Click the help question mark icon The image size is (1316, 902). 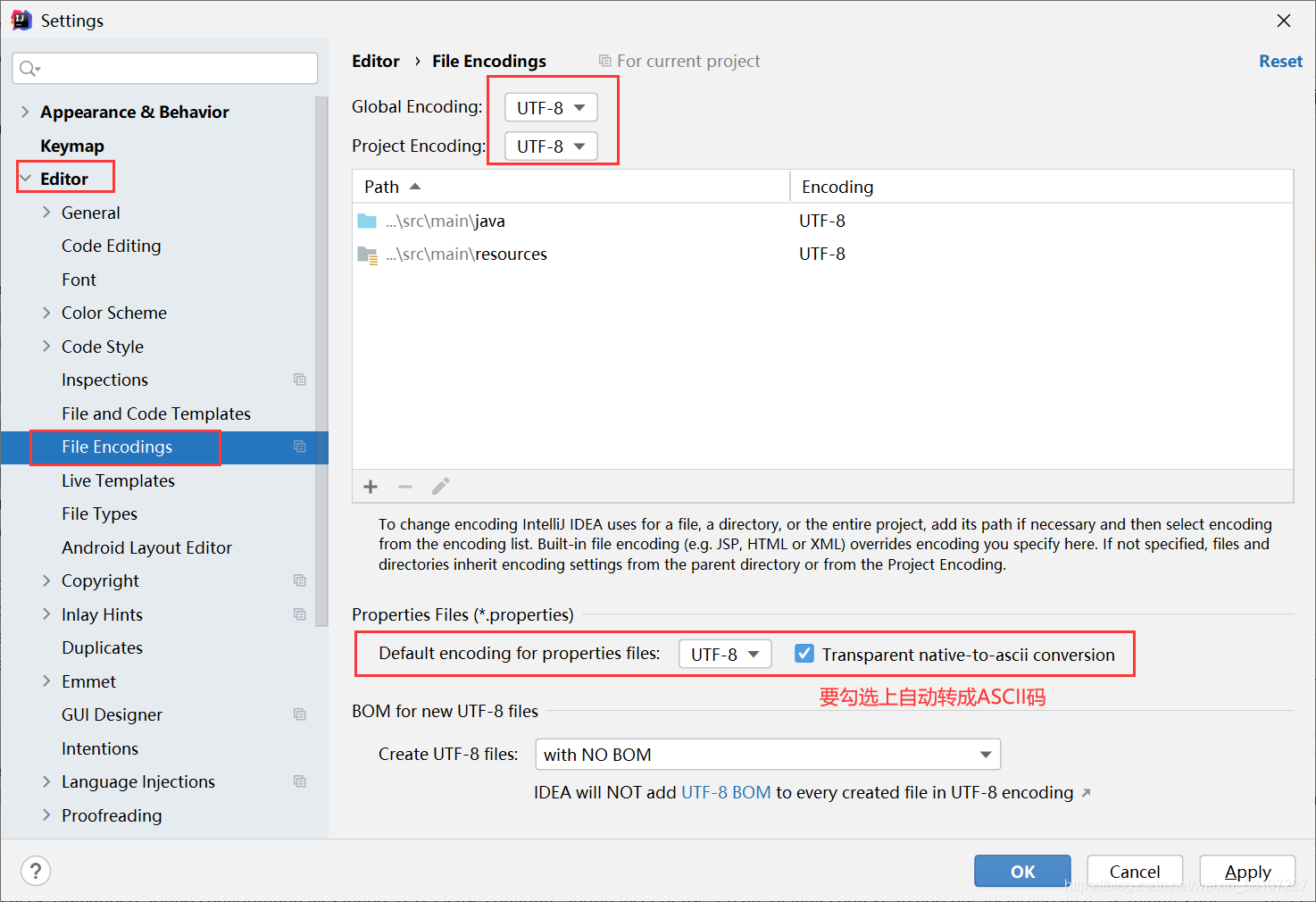[36, 871]
